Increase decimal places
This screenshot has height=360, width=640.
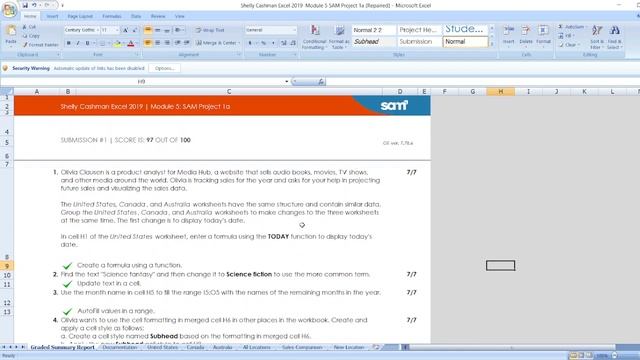(x=284, y=43)
